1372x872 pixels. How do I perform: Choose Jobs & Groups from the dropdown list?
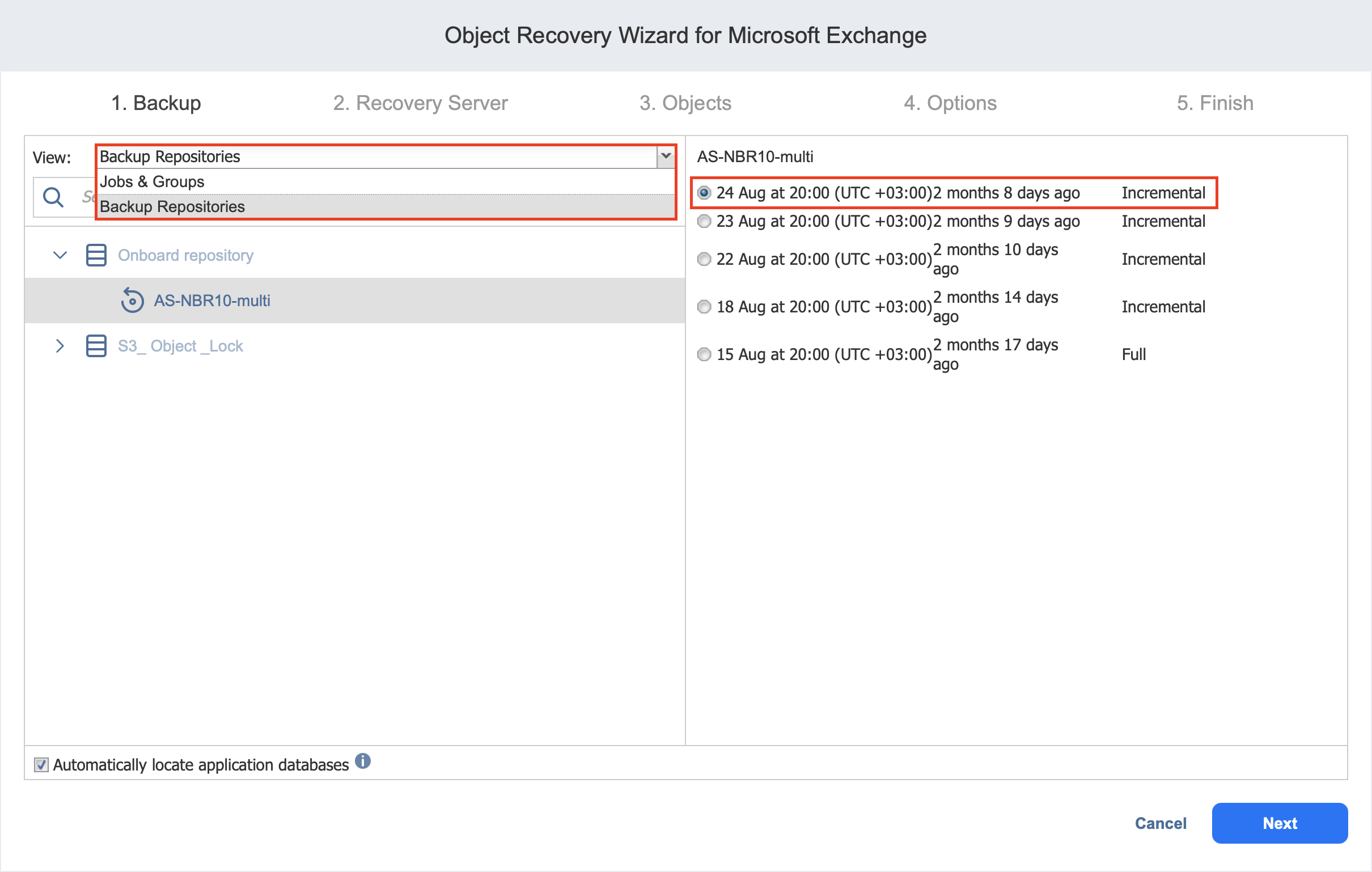tap(386, 182)
